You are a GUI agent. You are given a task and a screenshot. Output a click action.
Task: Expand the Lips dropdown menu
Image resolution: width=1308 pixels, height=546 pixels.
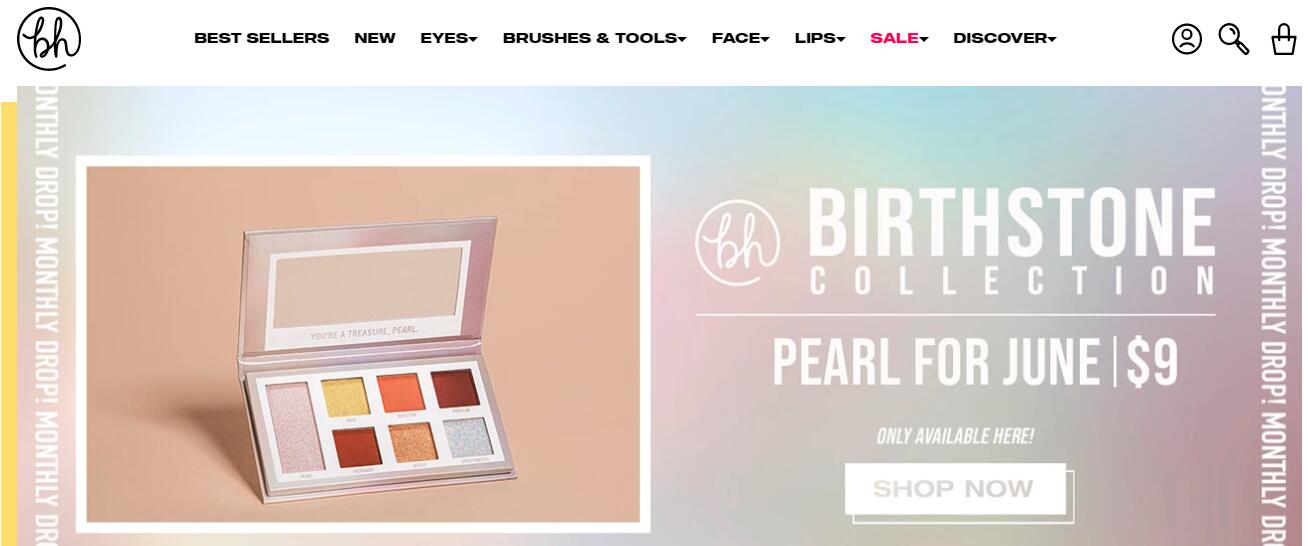coord(820,38)
